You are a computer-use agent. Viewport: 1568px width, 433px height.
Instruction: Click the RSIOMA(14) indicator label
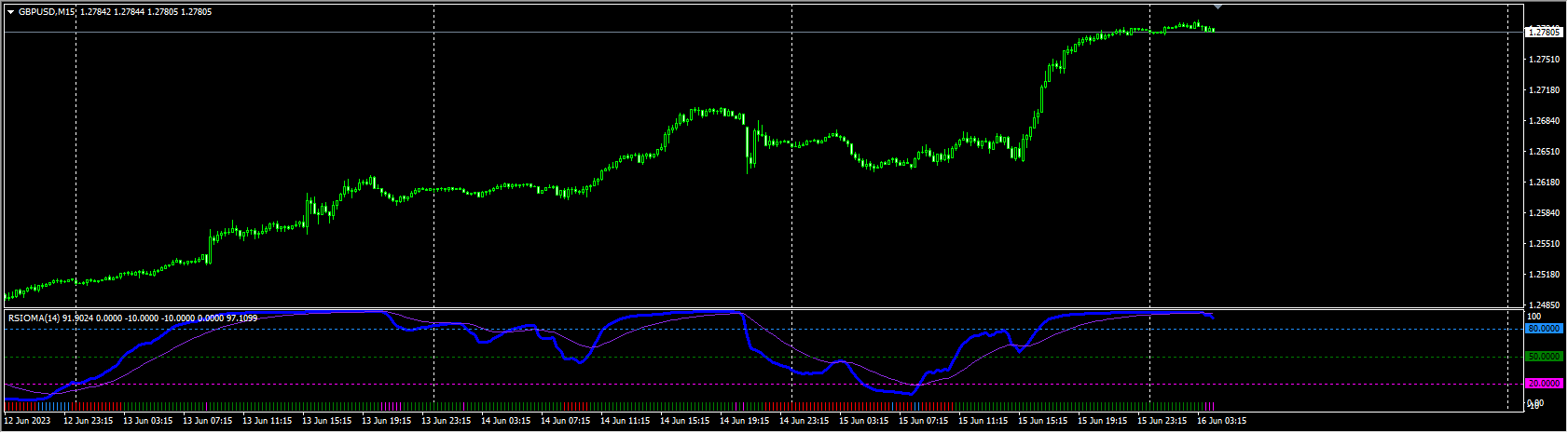pyautogui.click(x=34, y=318)
